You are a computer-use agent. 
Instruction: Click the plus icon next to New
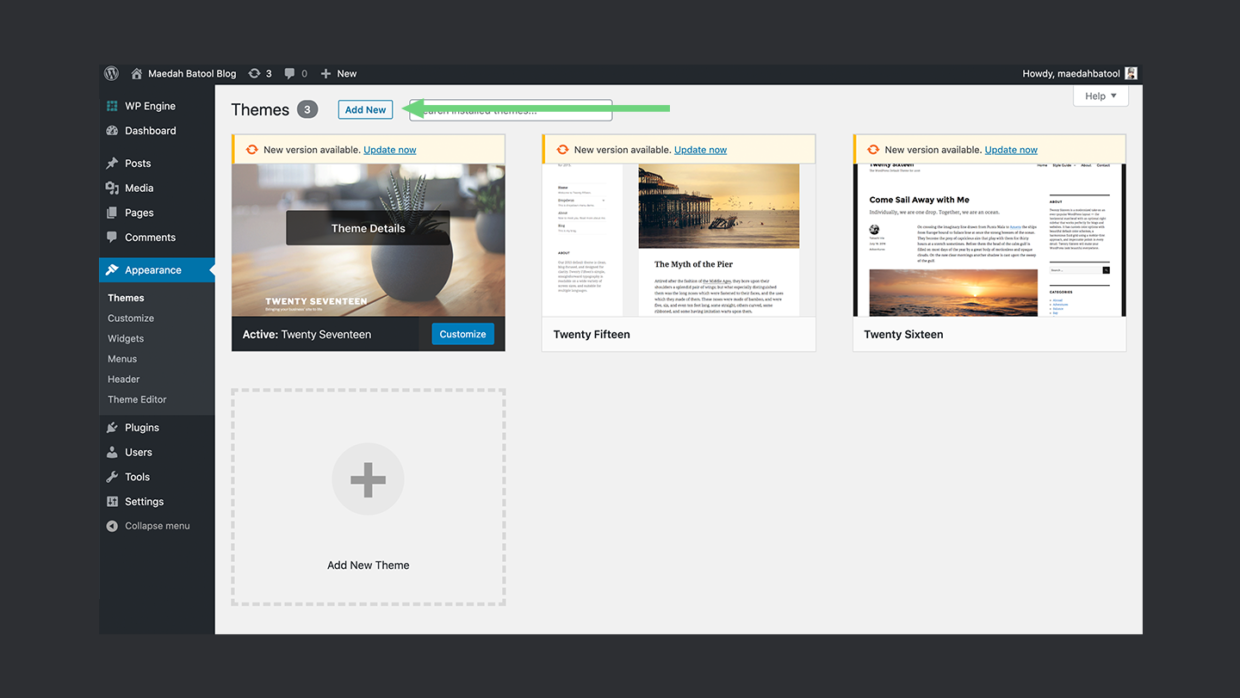[x=325, y=73]
